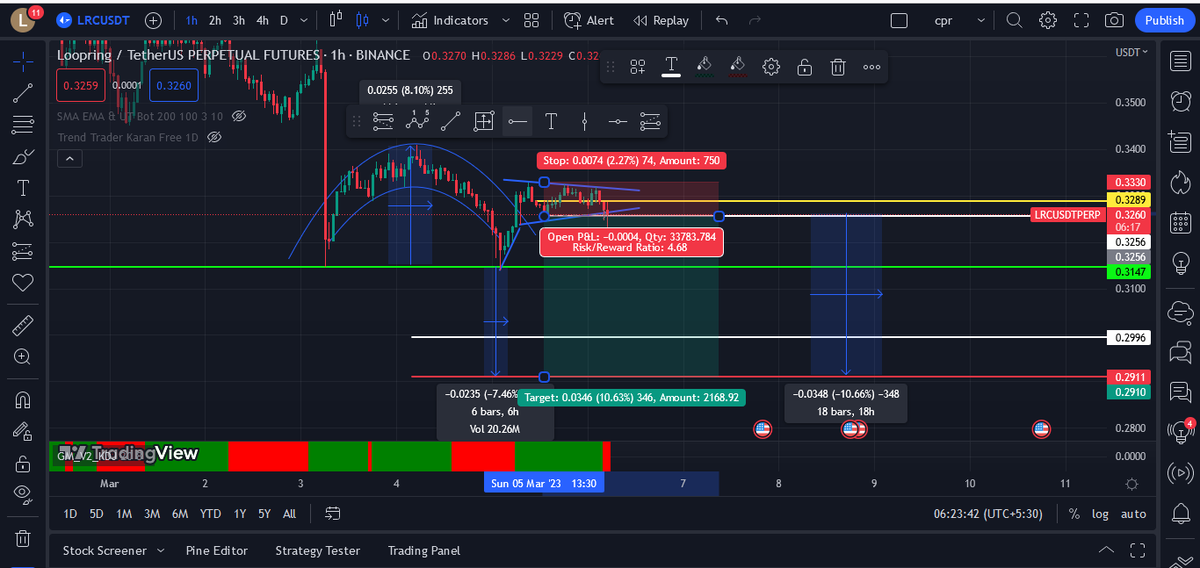
Task: Switch to the 4h timeframe
Action: click(x=262, y=20)
